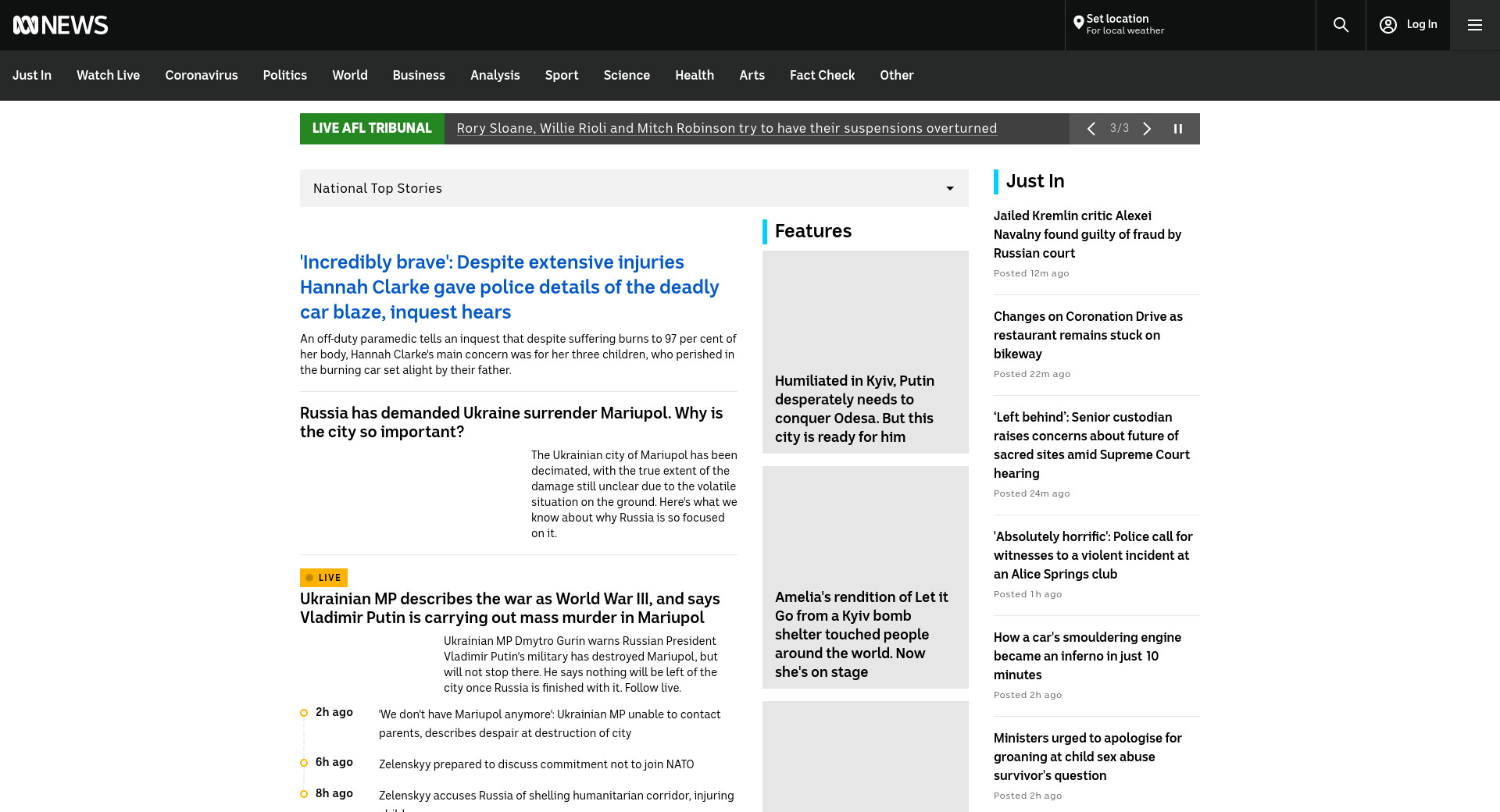Image resolution: width=1500 pixels, height=812 pixels.
Task: Advance to next ticker headline arrow
Action: 1147,129
